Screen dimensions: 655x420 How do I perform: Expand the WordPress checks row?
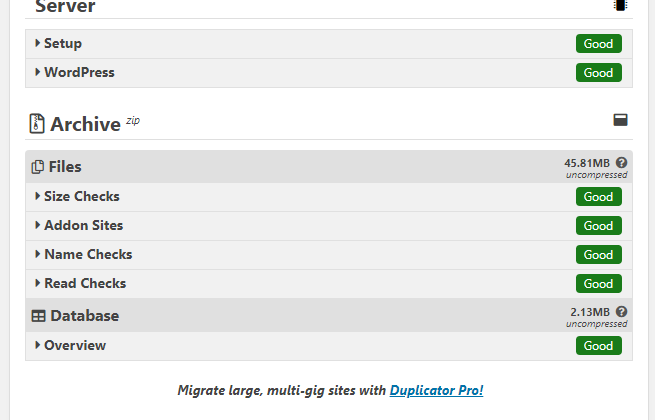point(329,73)
